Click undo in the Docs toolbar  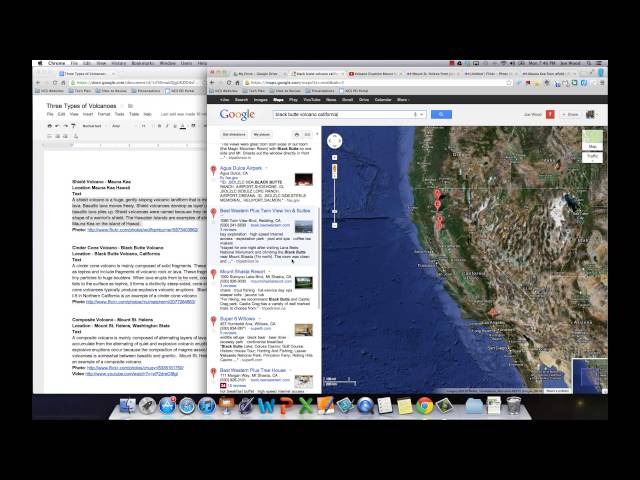click(x=58, y=126)
